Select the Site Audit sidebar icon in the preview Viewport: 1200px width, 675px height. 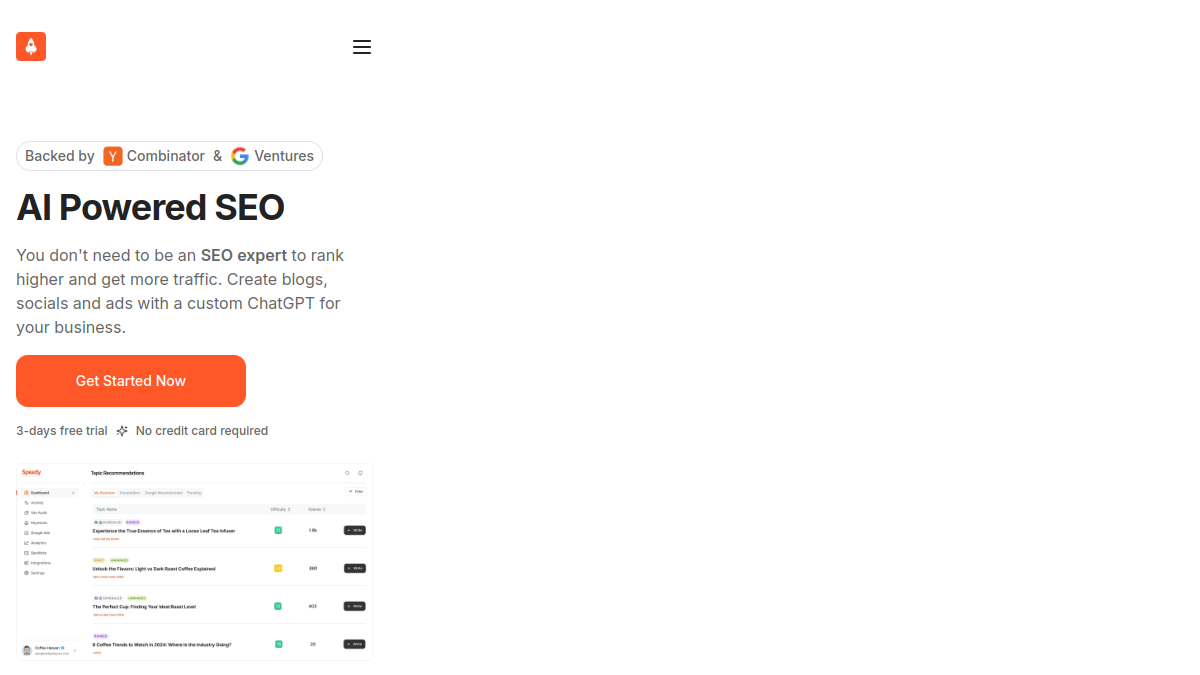pyautogui.click(x=27, y=513)
